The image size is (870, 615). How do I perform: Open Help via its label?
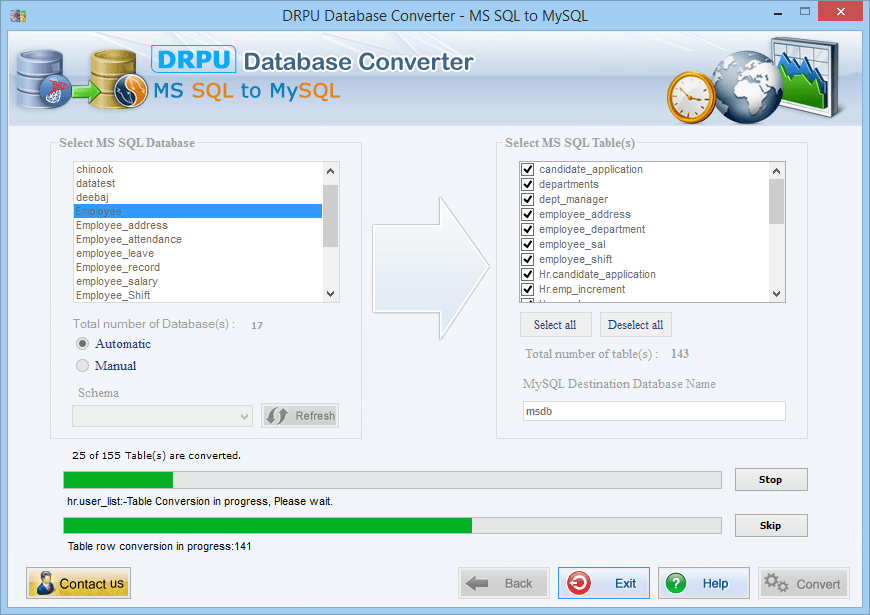coord(715,583)
